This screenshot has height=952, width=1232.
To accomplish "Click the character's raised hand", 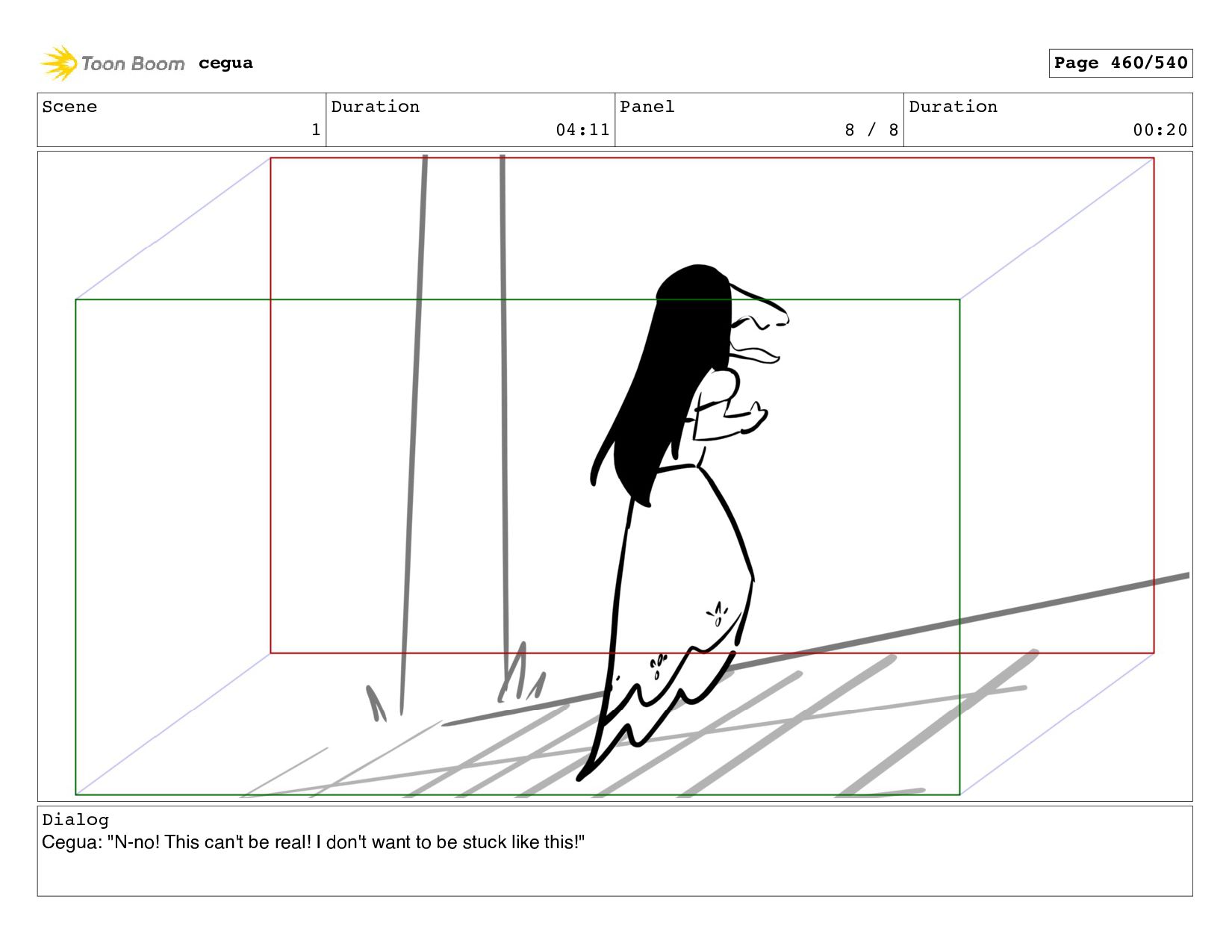I will pos(756,417).
